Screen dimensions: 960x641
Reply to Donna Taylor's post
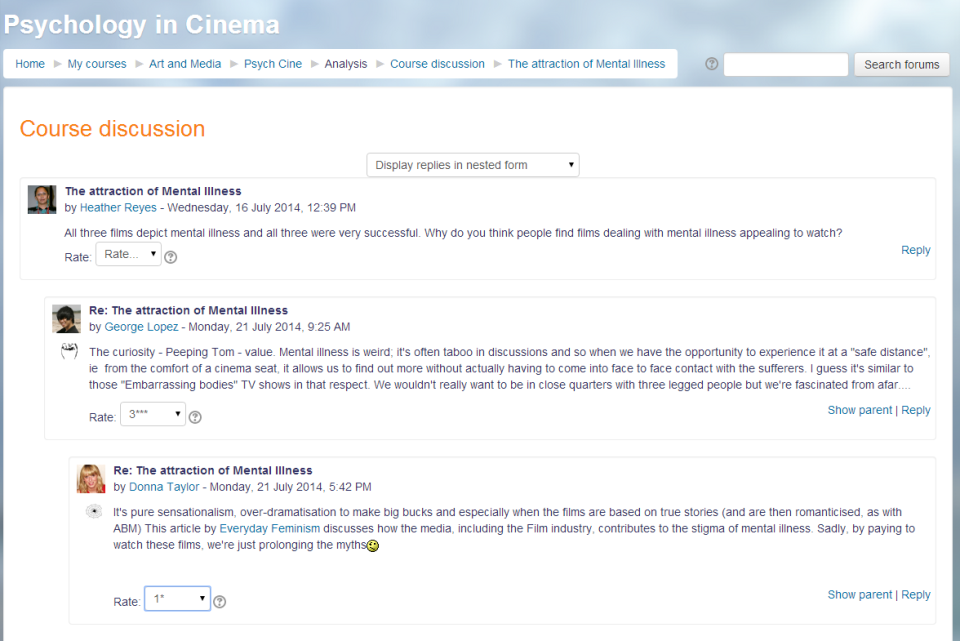[915, 594]
